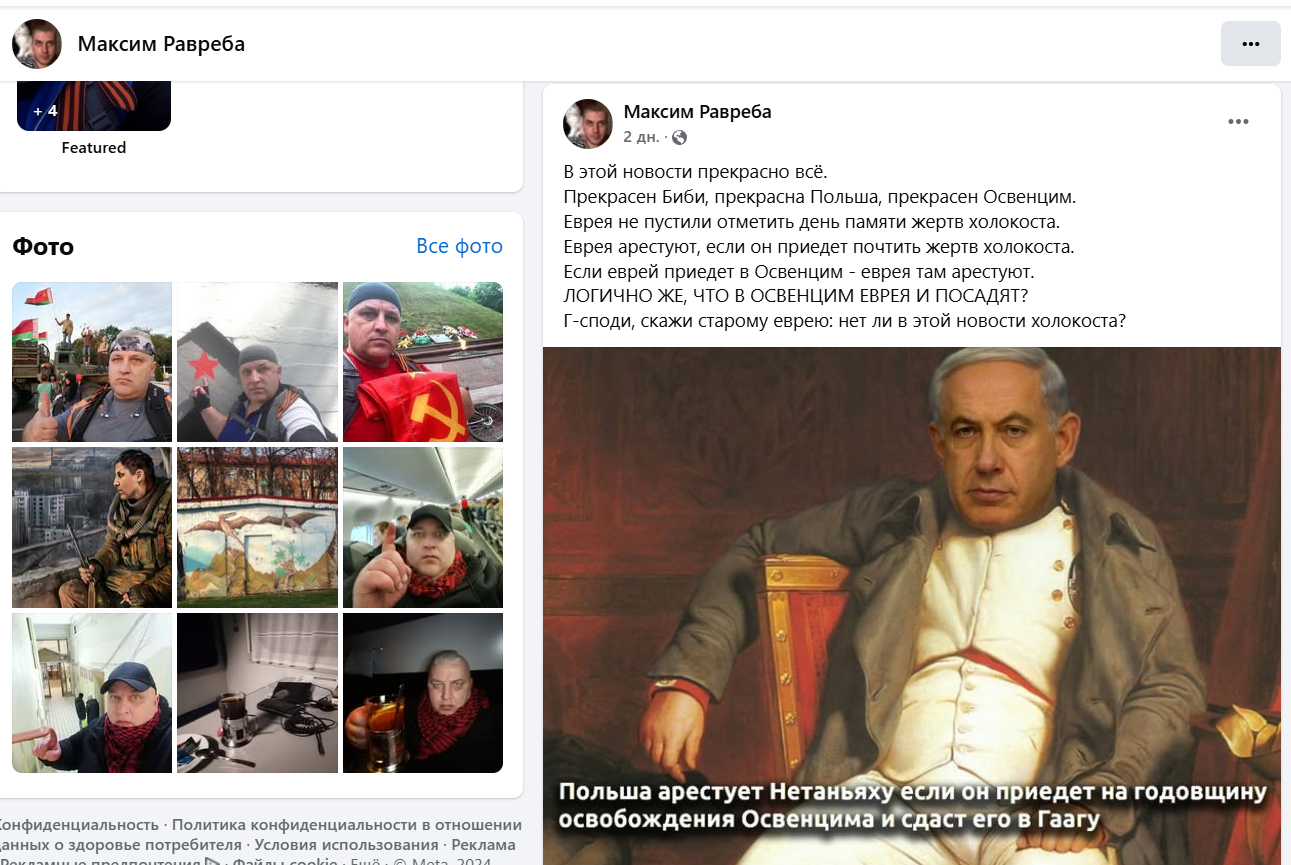
Task: Open the post's Netanyahu meme image
Action: click(x=912, y=606)
